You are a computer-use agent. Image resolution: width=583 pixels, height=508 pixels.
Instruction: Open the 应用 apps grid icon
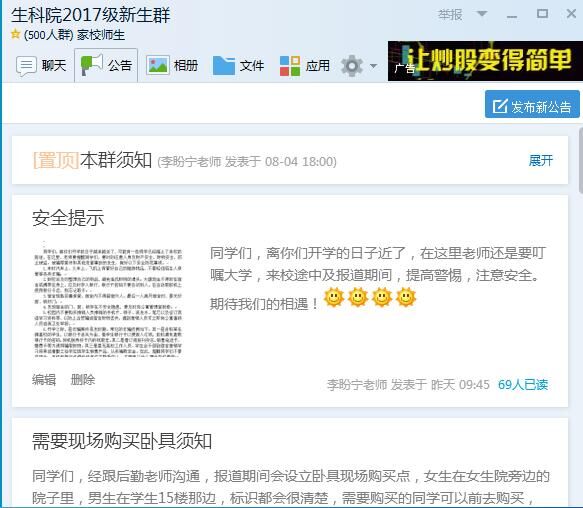pos(290,66)
